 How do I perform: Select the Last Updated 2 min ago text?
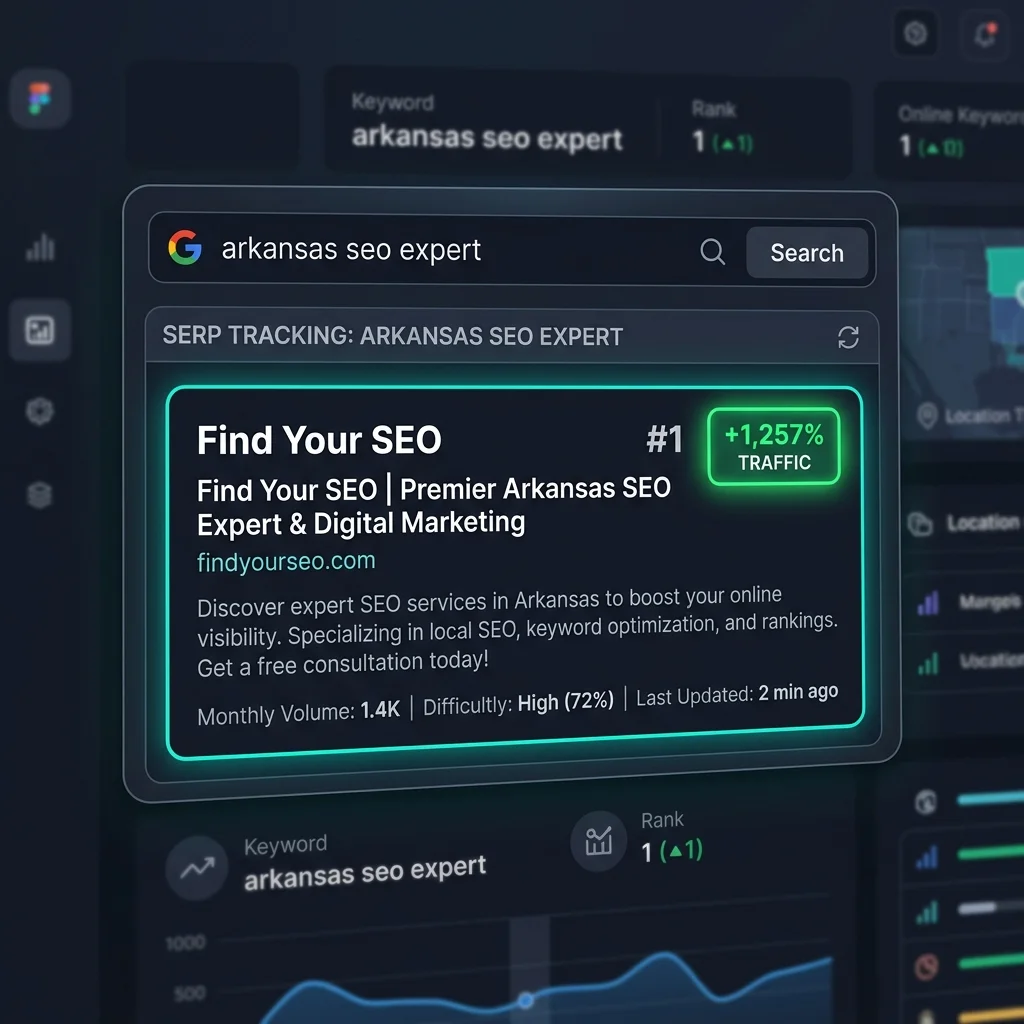click(x=737, y=694)
